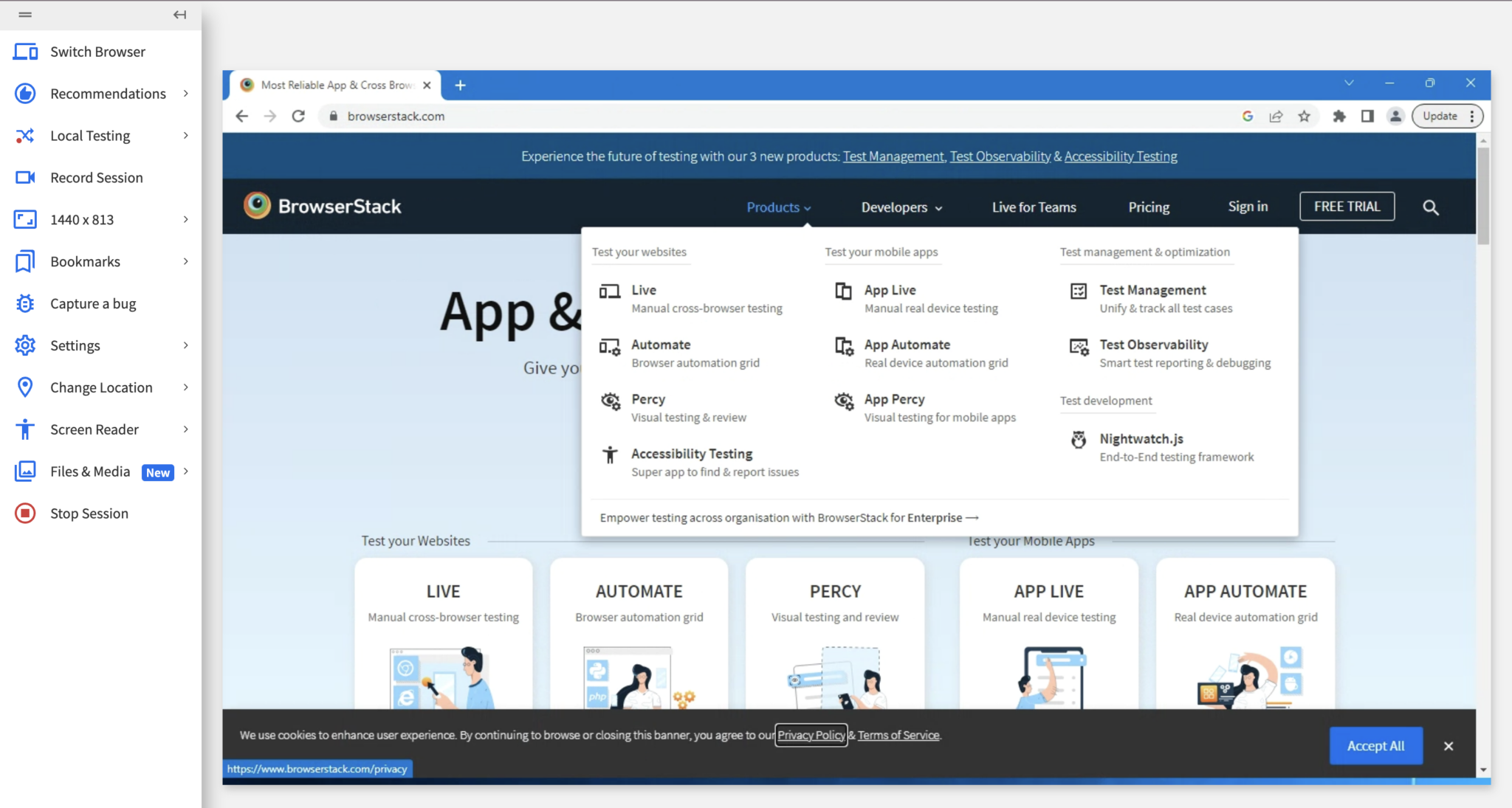Open the Screen Reader panel
This screenshot has height=808, width=1512.
click(x=94, y=429)
